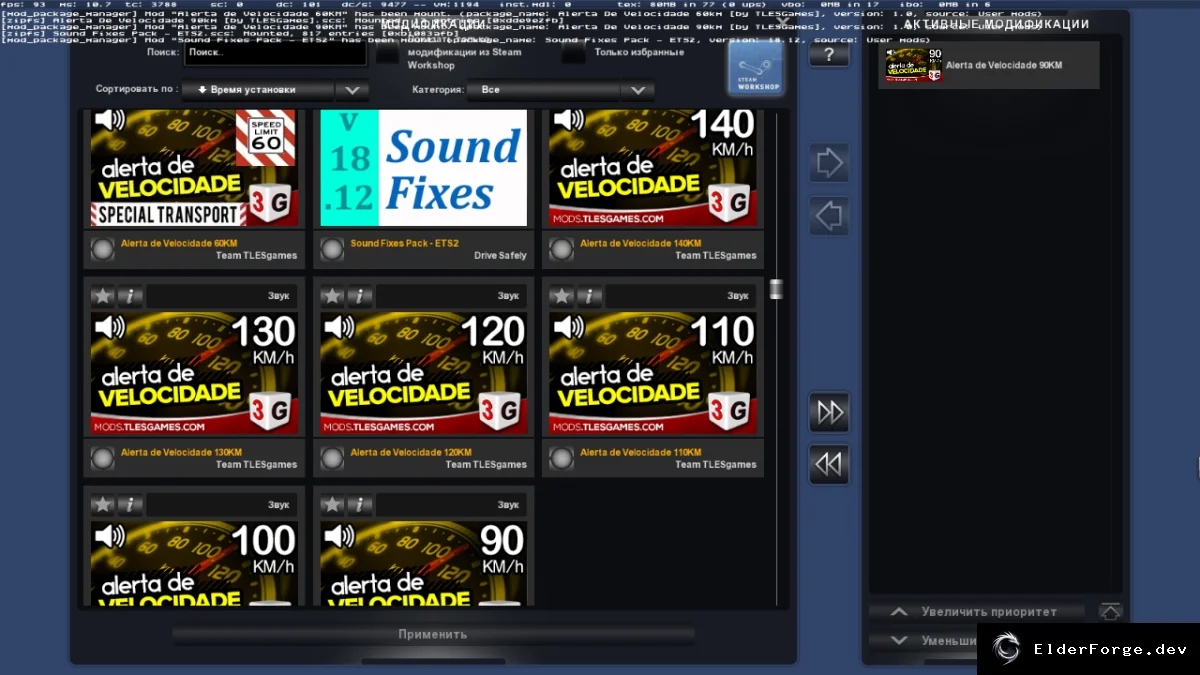
Task: Select the 110 KM/h mod thumbnail
Action: (653, 374)
